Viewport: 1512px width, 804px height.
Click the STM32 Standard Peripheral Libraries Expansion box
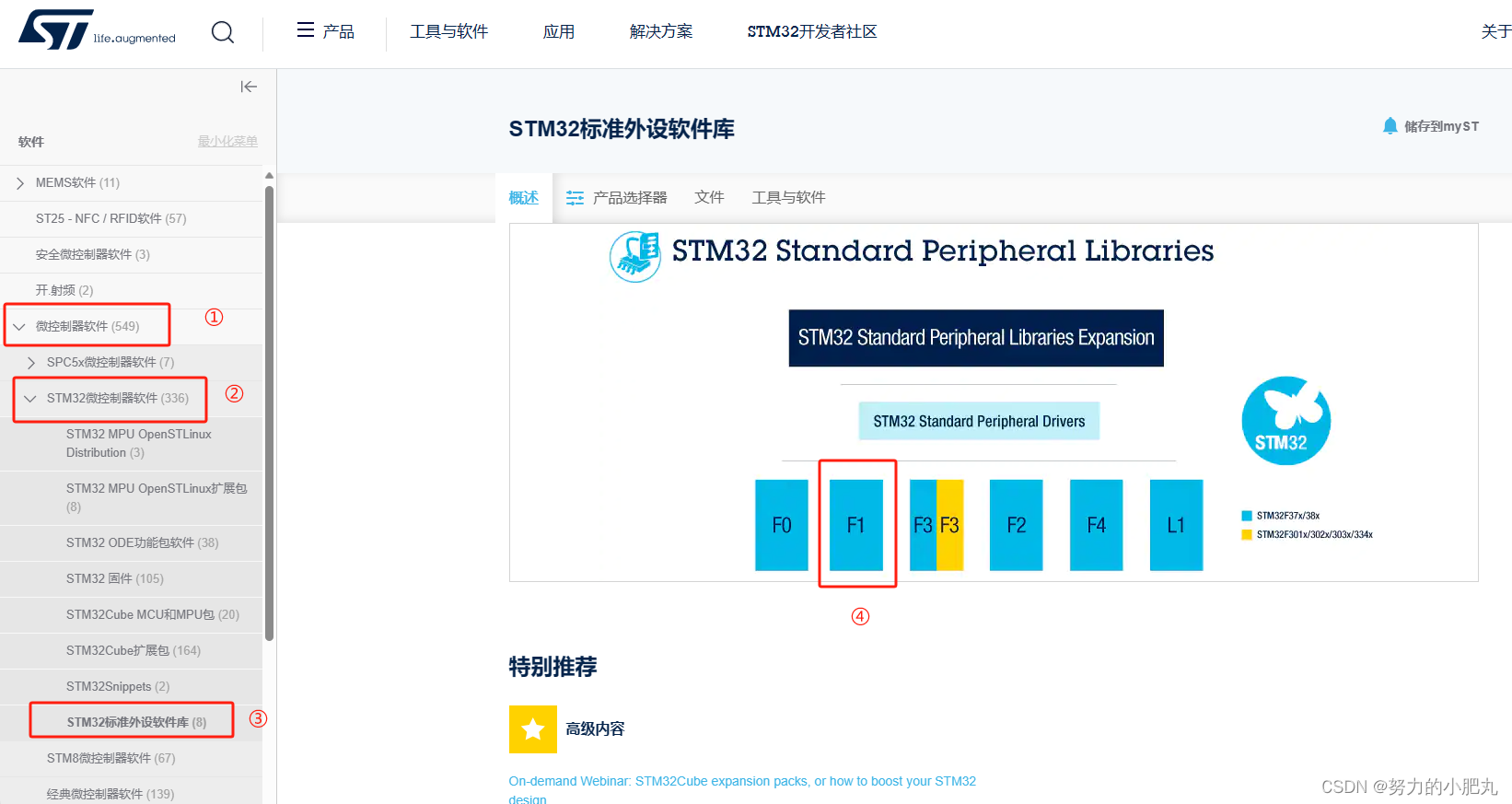976,338
